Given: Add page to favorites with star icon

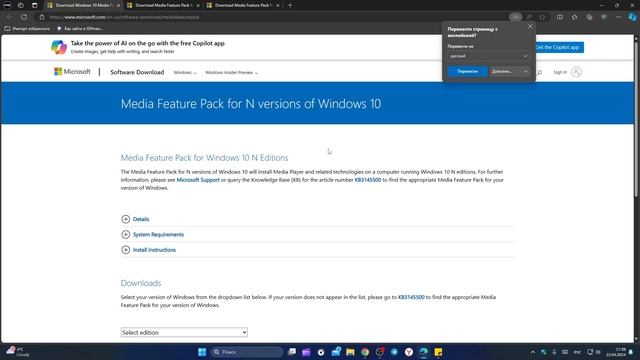Looking at the screenshot, I should click(x=542, y=17).
